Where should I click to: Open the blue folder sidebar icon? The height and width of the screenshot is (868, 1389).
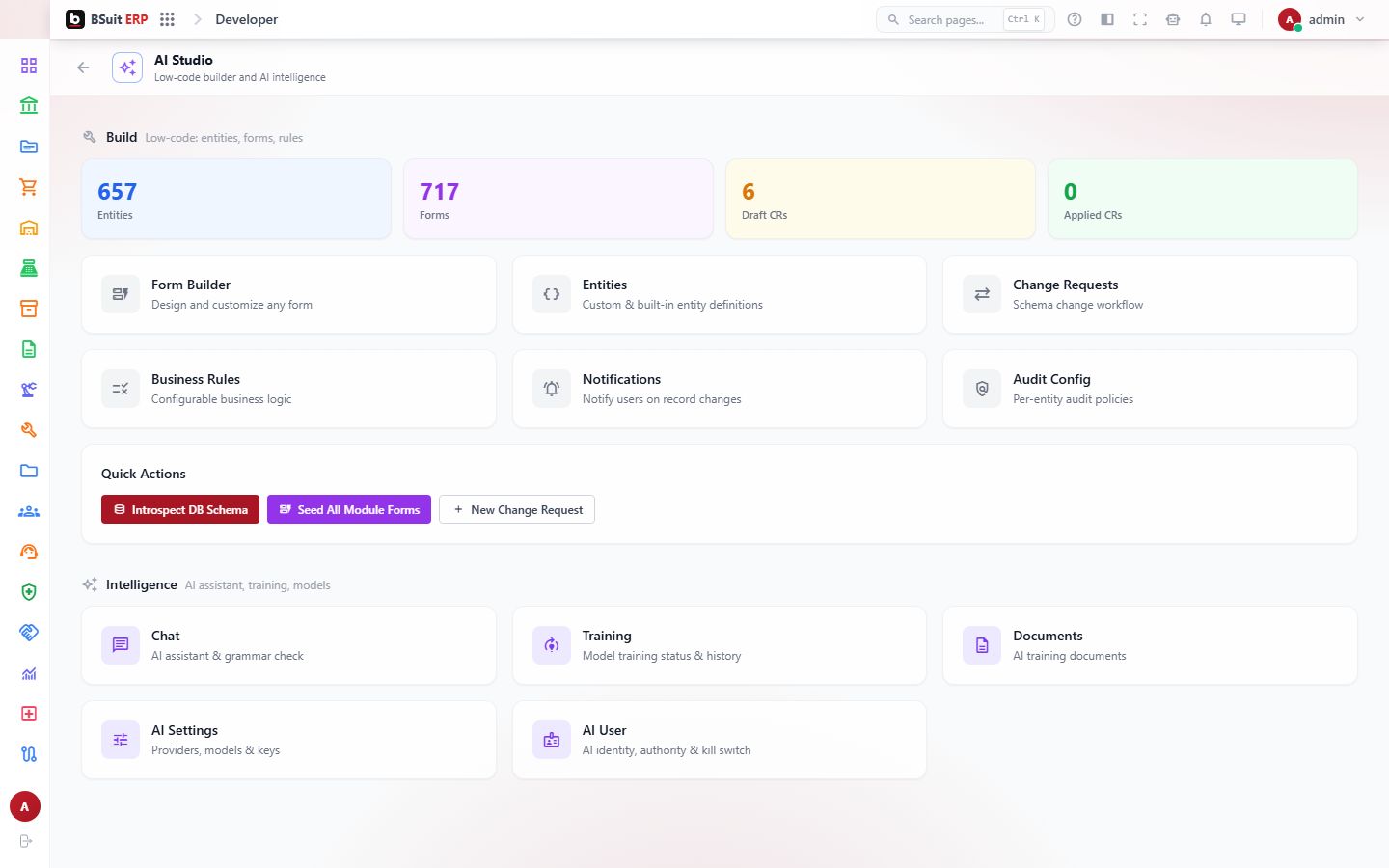pos(29,471)
